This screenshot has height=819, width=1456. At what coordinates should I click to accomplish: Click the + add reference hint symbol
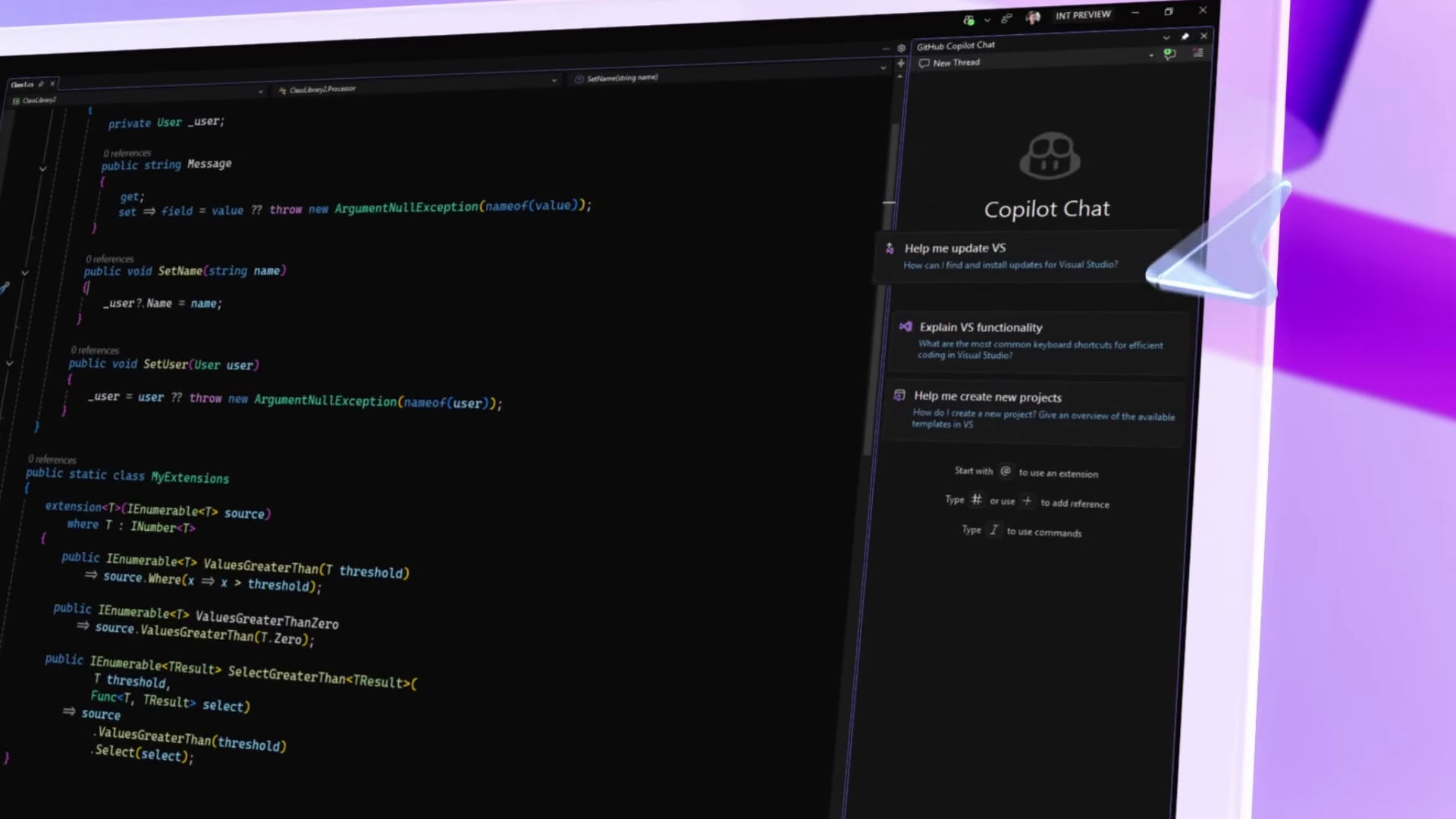tap(1027, 501)
